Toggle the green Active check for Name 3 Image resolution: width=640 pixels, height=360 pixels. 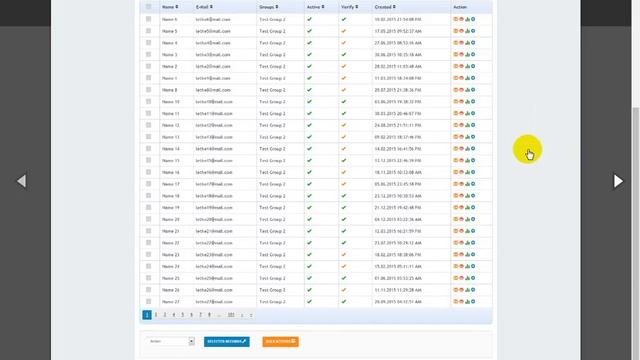(x=309, y=54)
